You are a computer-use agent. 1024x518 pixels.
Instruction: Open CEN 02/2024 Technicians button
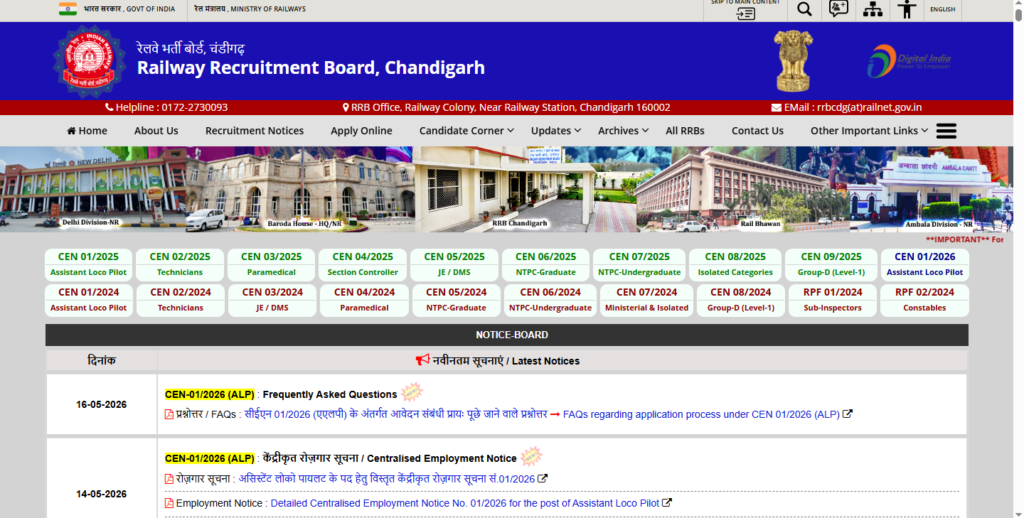(180, 300)
